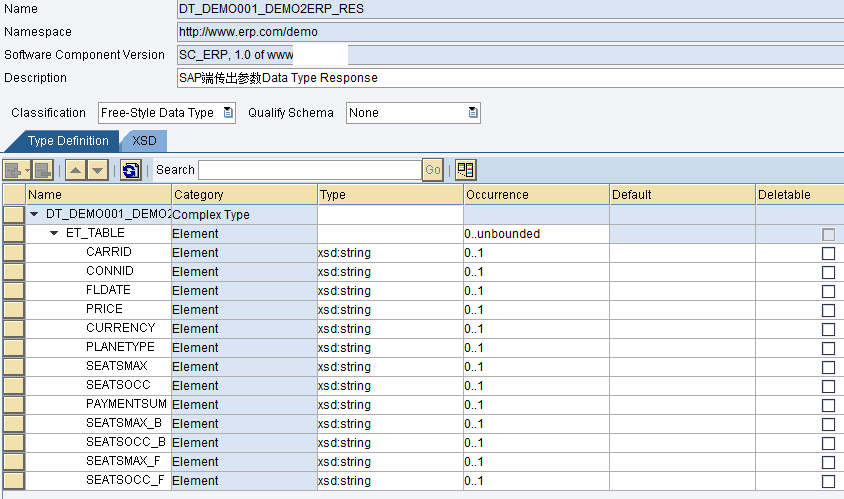844x499 pixels.
Task: Click the insert row toolbar icon
Action: [x=14, y=170]
